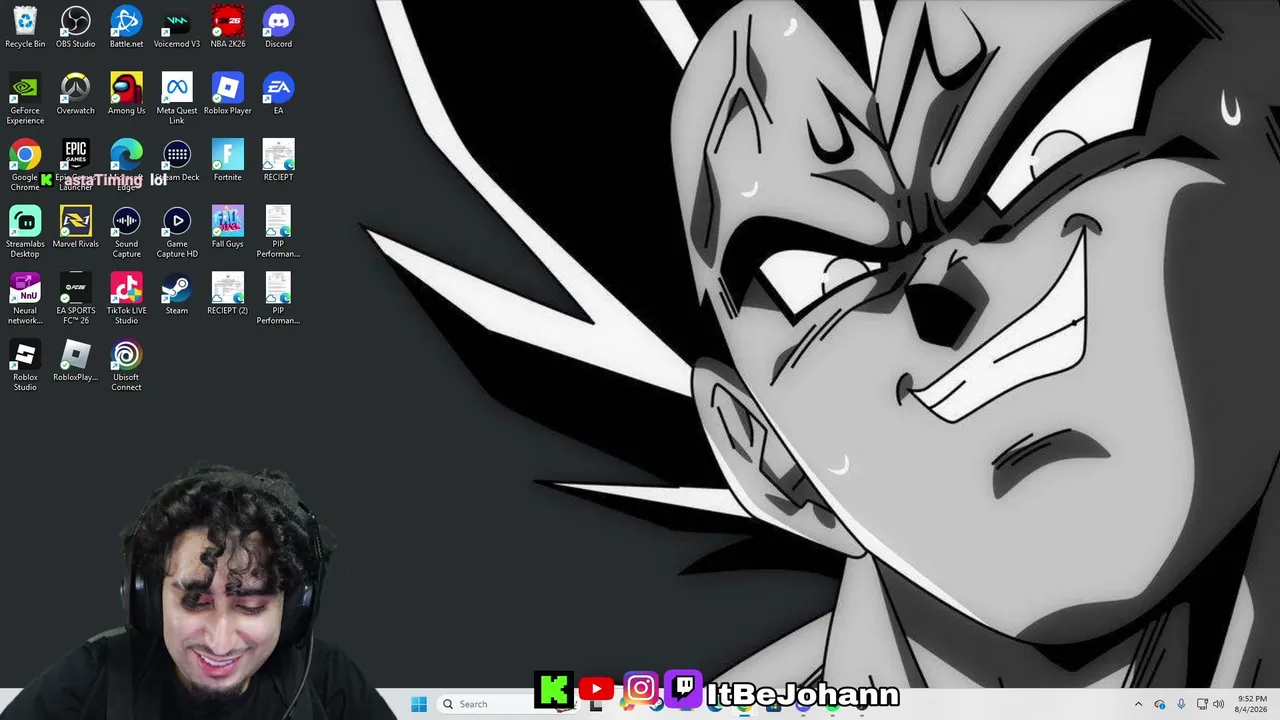
Task: Open the Neural network desktop shortcut
Action: click(x=25, y=299)
